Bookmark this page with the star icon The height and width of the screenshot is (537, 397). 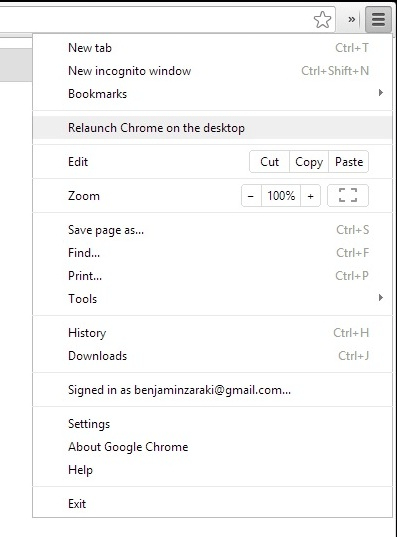click(322, 20)
